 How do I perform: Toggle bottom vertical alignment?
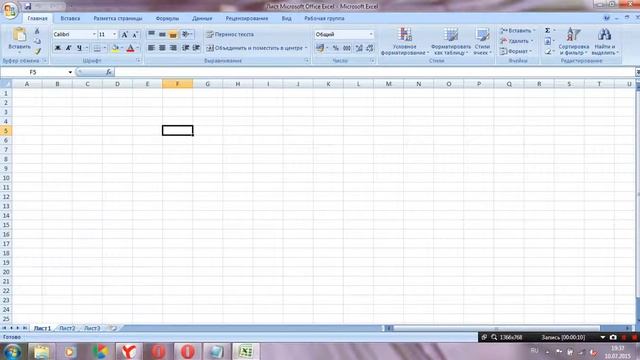click(x=173, y=34)
